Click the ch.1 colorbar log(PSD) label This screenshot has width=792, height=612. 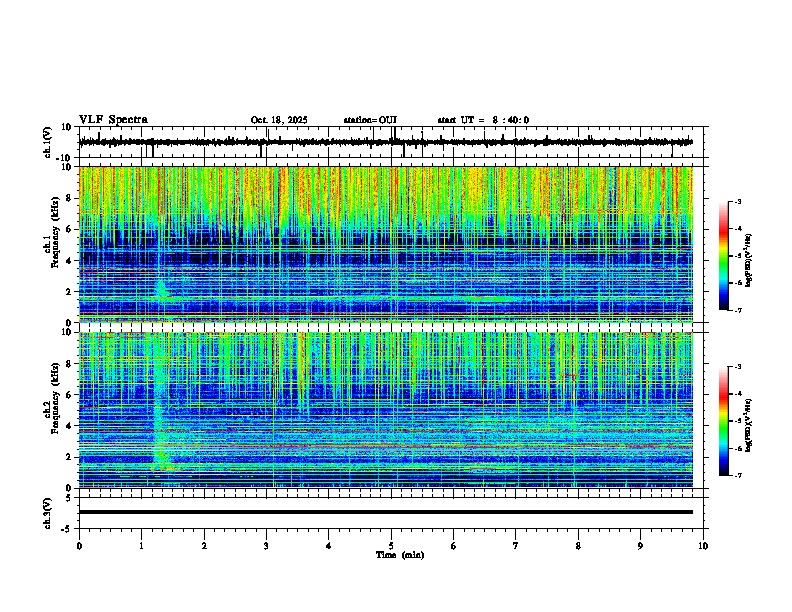click(748, 261)
